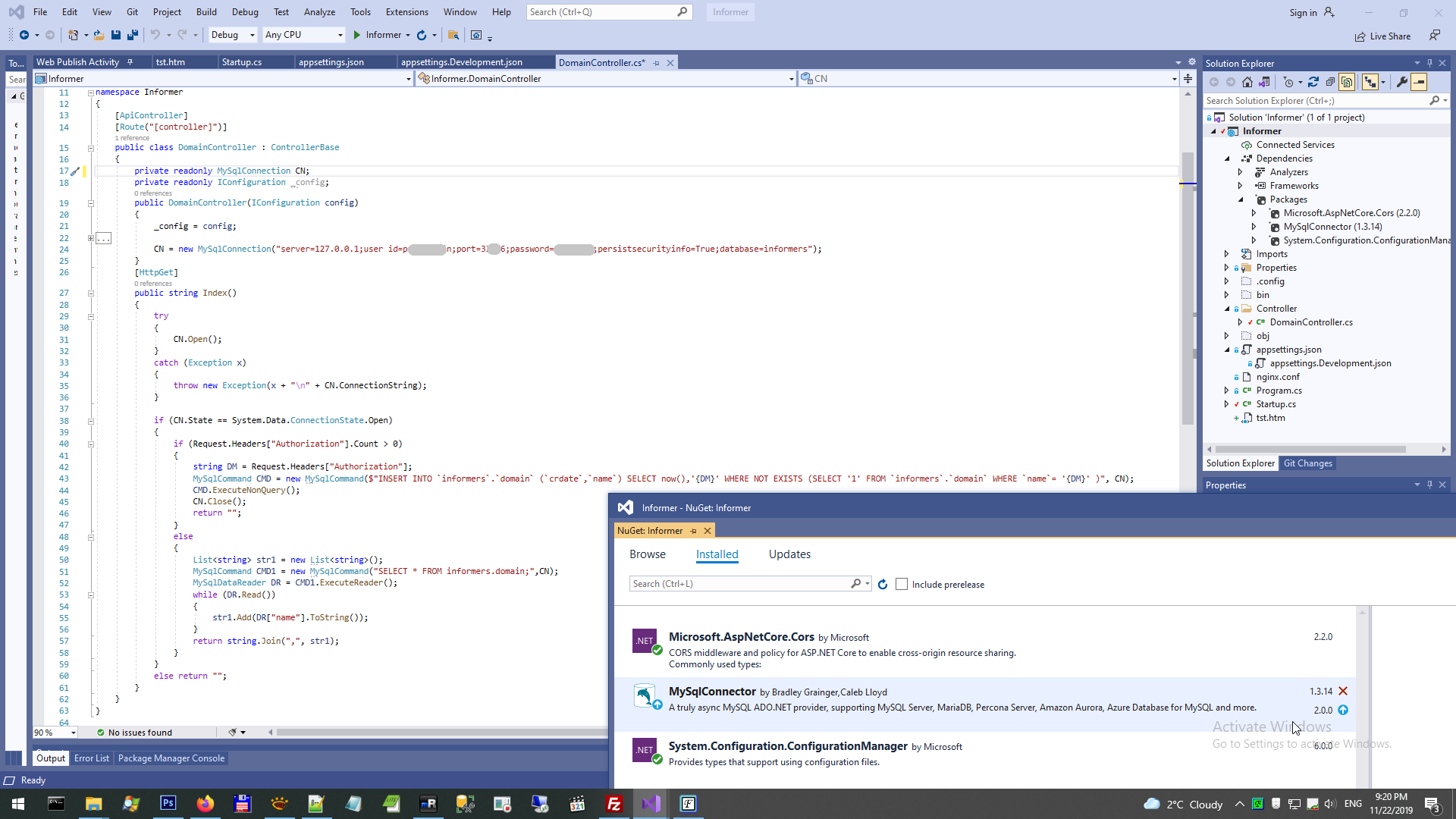
Task: Click the NuGet package search field
Action: (x=739, y=584)
